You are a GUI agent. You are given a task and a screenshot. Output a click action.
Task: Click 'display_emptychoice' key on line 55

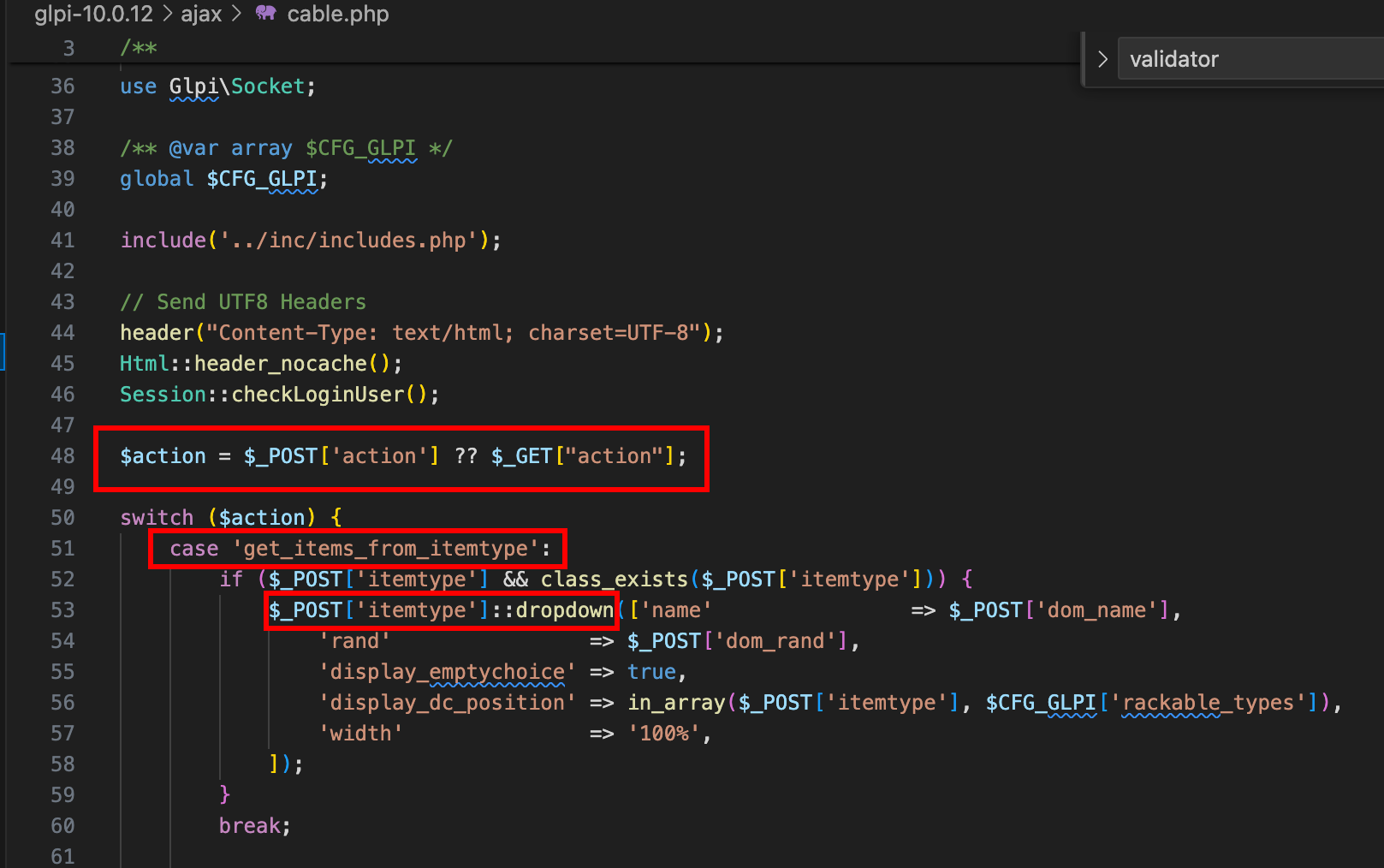pyautogui.click(x=447, y=672)
